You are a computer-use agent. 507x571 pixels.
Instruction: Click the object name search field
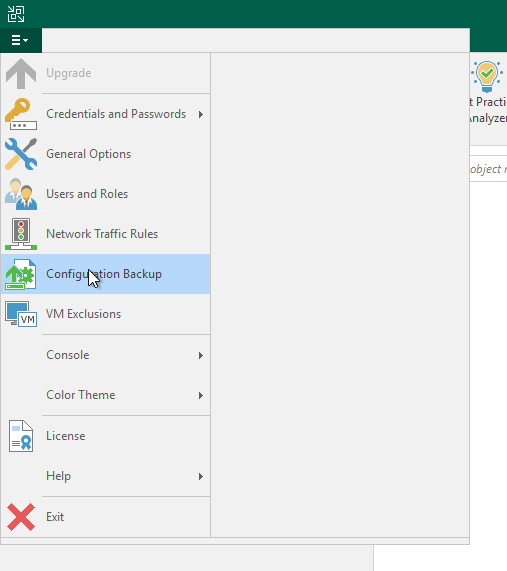click(x=488, y=169)
